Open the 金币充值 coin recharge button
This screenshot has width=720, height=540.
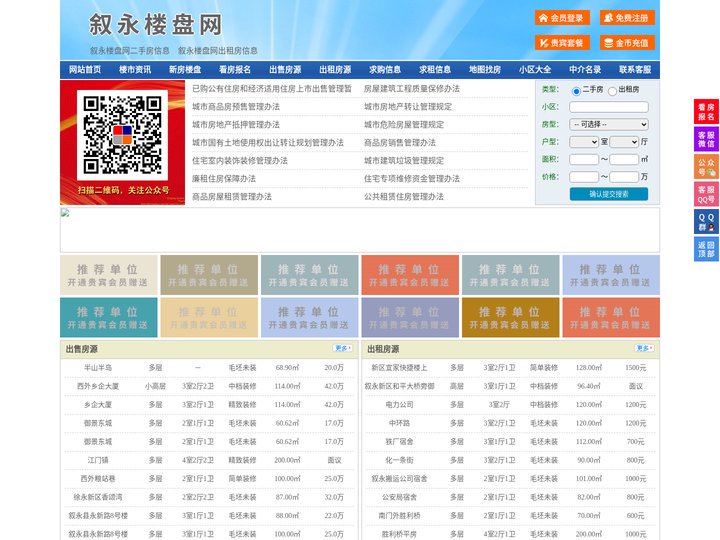pos(627,43)
